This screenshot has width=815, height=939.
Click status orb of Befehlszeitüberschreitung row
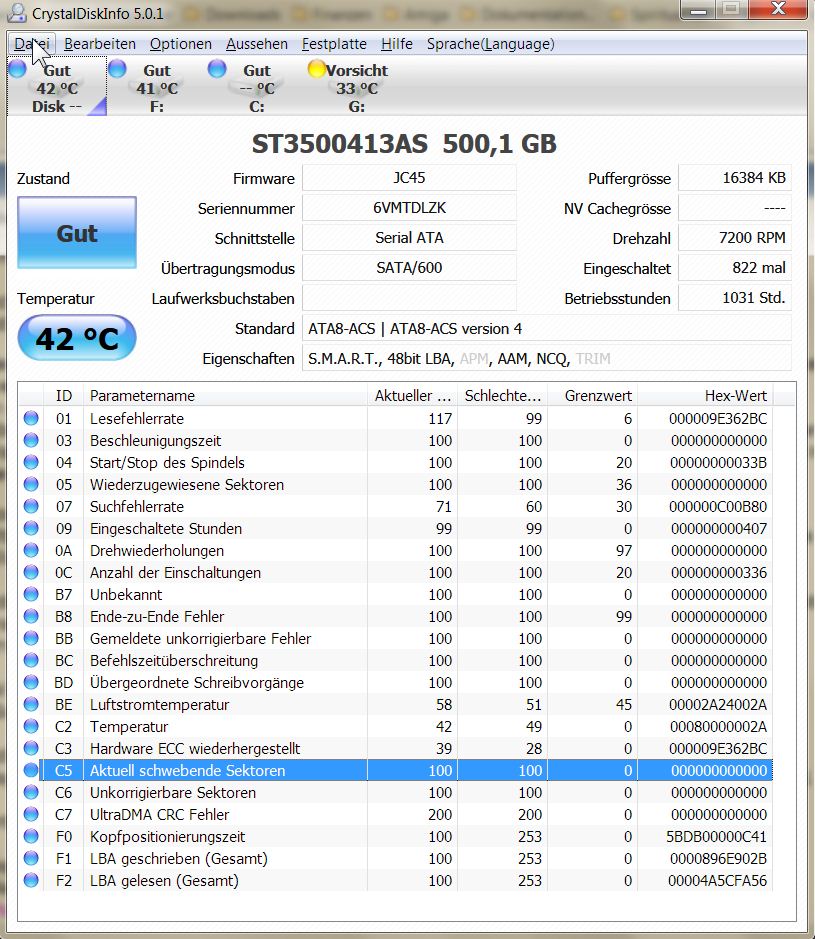31,660
